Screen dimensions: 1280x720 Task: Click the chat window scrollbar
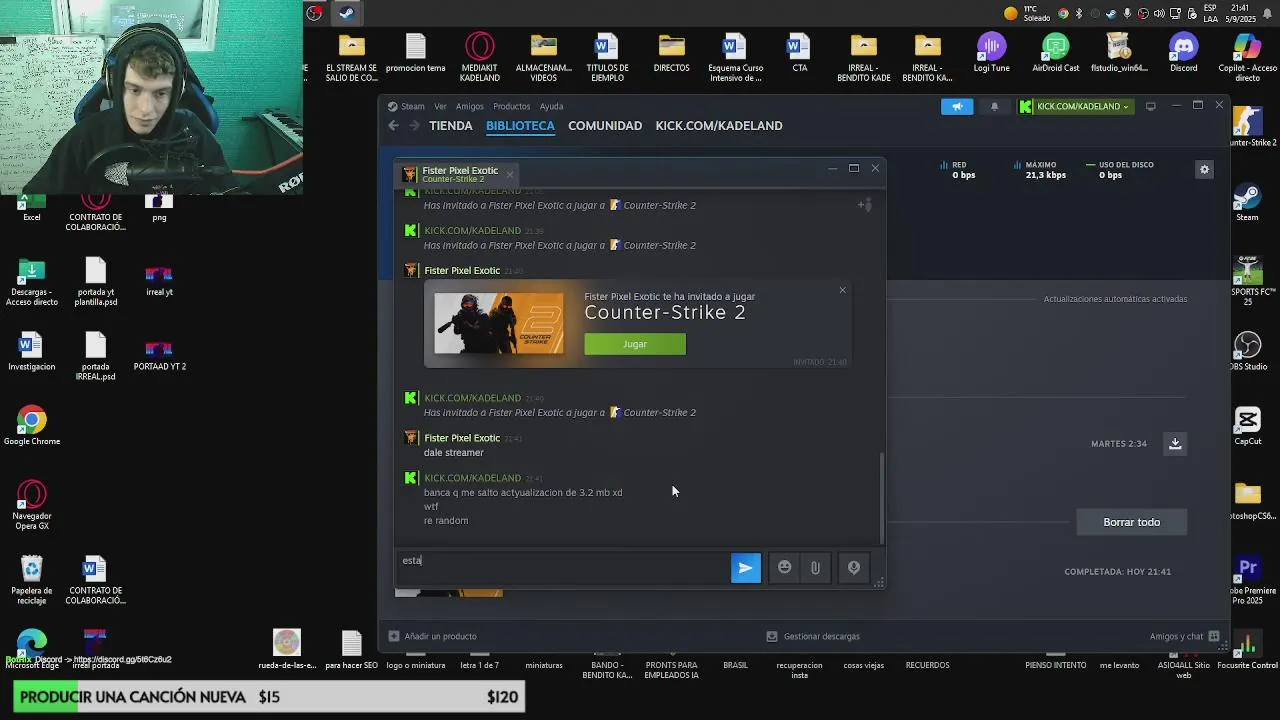point(881,498)
